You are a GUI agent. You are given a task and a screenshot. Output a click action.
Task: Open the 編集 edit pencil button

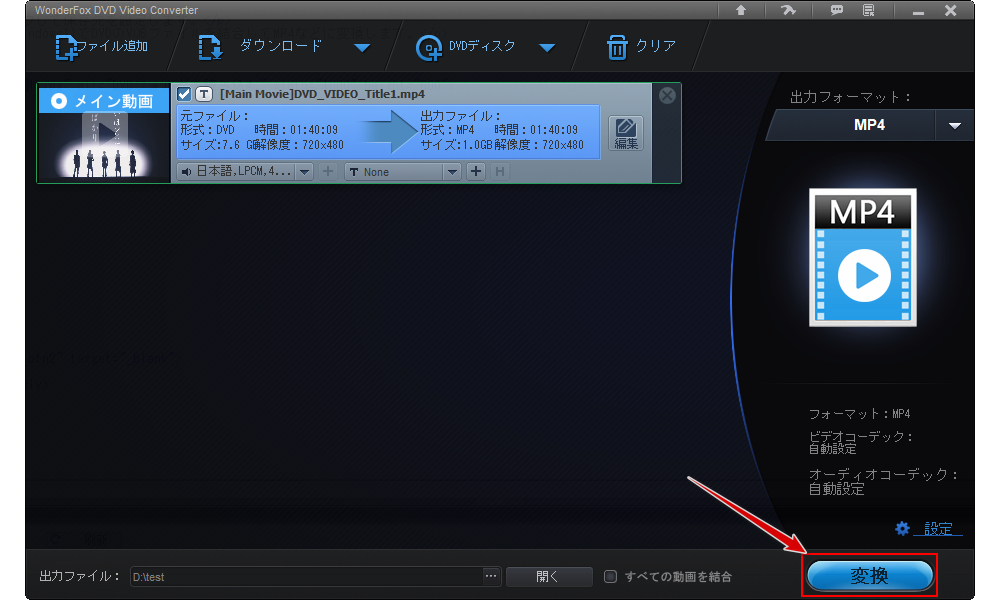pos(626,133)
